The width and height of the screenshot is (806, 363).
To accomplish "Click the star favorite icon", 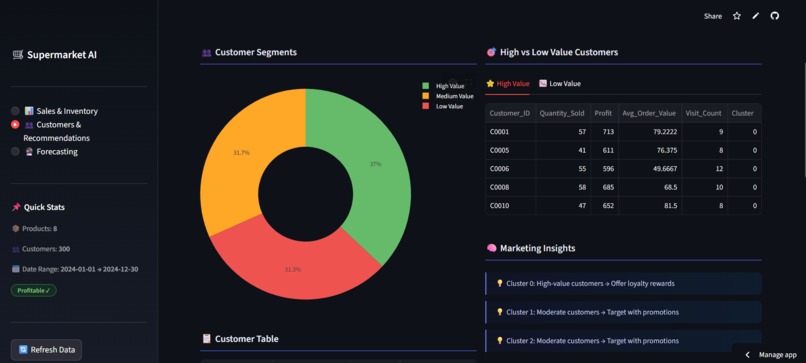I will click(x=737, y=16).
